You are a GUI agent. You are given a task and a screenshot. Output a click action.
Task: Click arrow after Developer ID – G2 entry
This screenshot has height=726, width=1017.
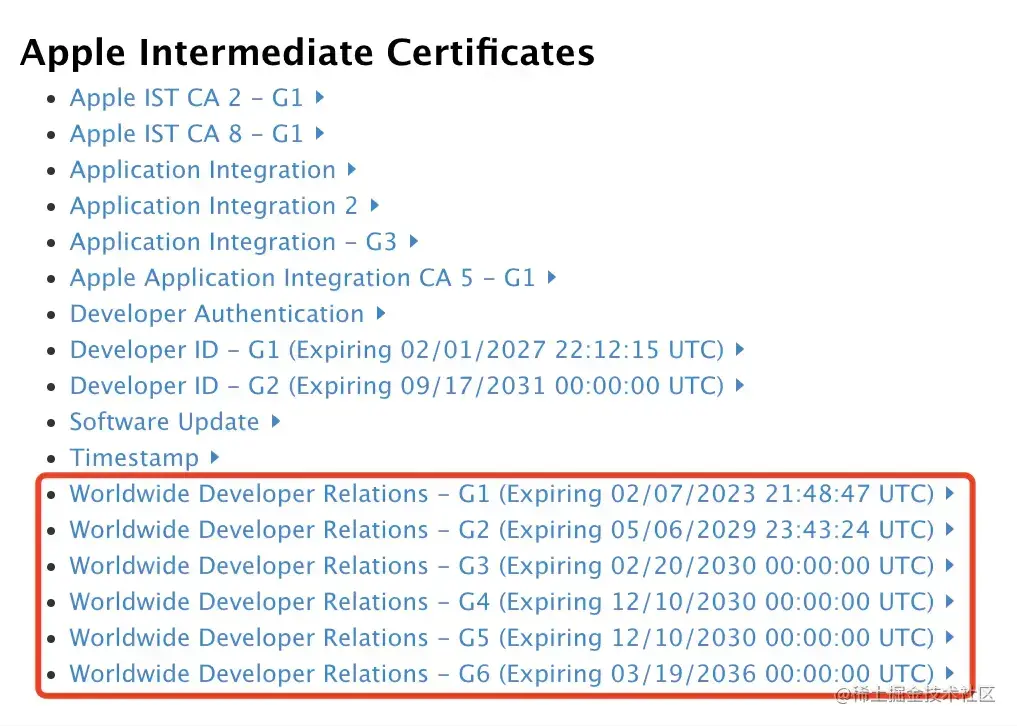[740, 385]
